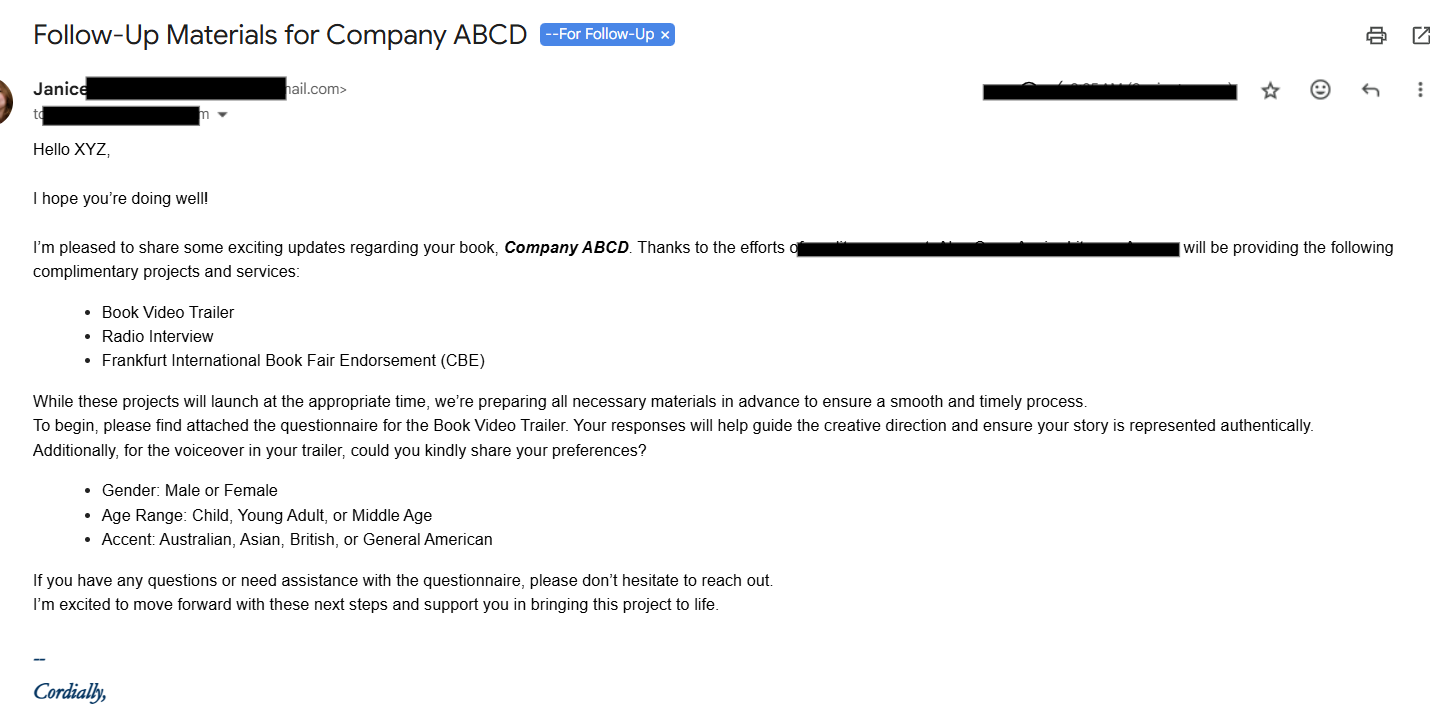This screenshot has width=1430, height=716.
Task: Print the email using the printer icon
Action: [1376, 35]
